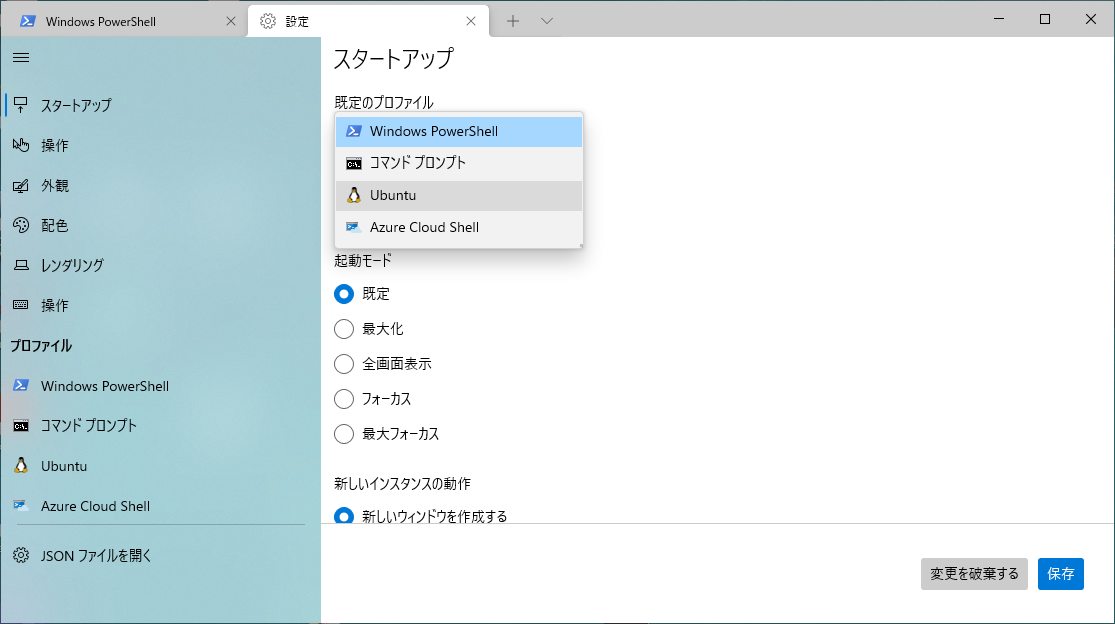Click the Ubuntu penguin icon in dropdown list

[x=353, y=195]
